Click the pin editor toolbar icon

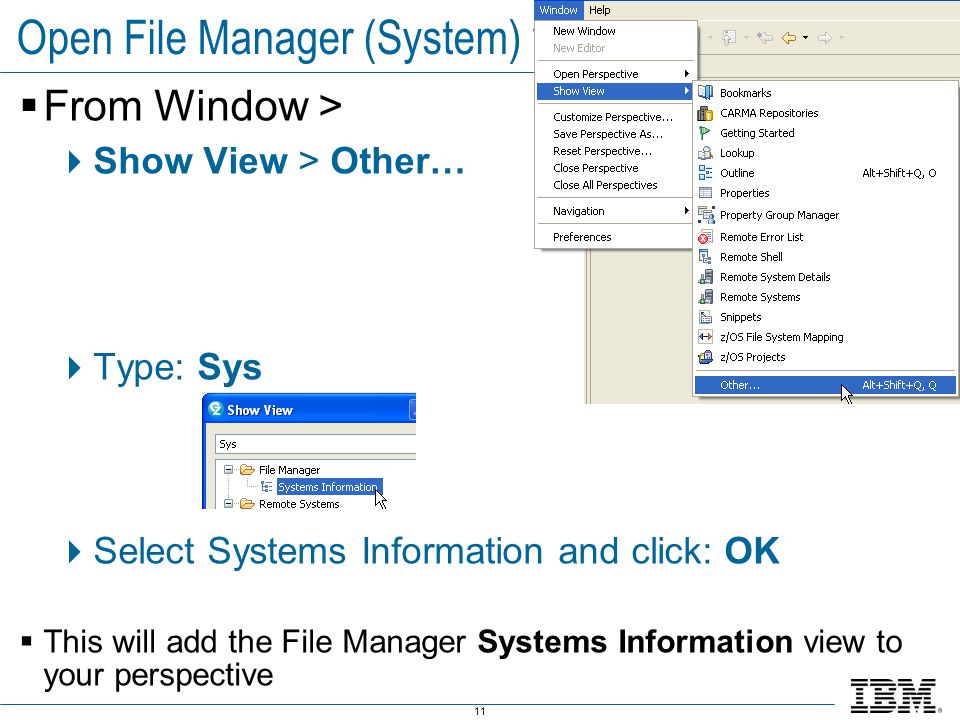(x=729, y=38)
